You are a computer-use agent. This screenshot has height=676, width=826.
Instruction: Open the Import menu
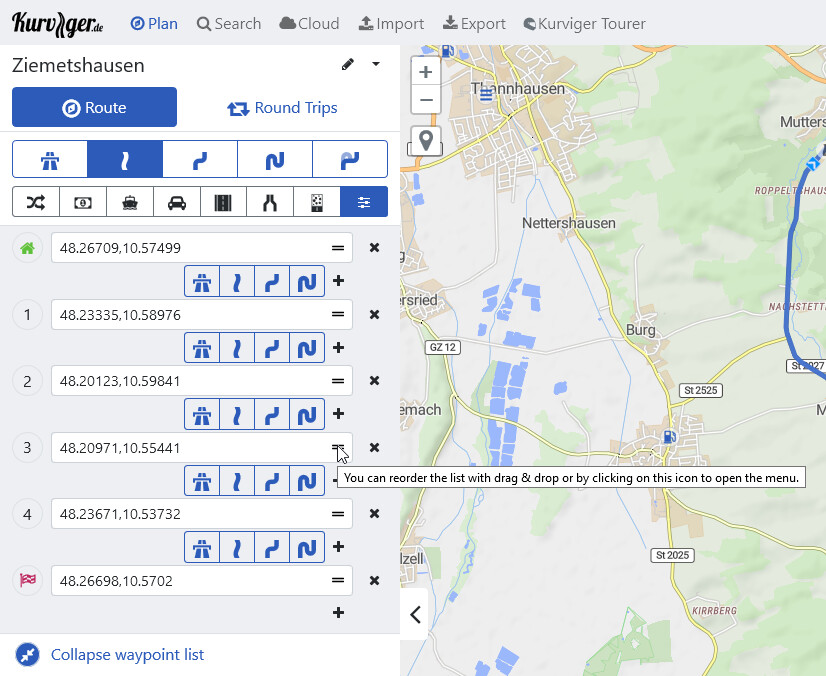(391, 24)
